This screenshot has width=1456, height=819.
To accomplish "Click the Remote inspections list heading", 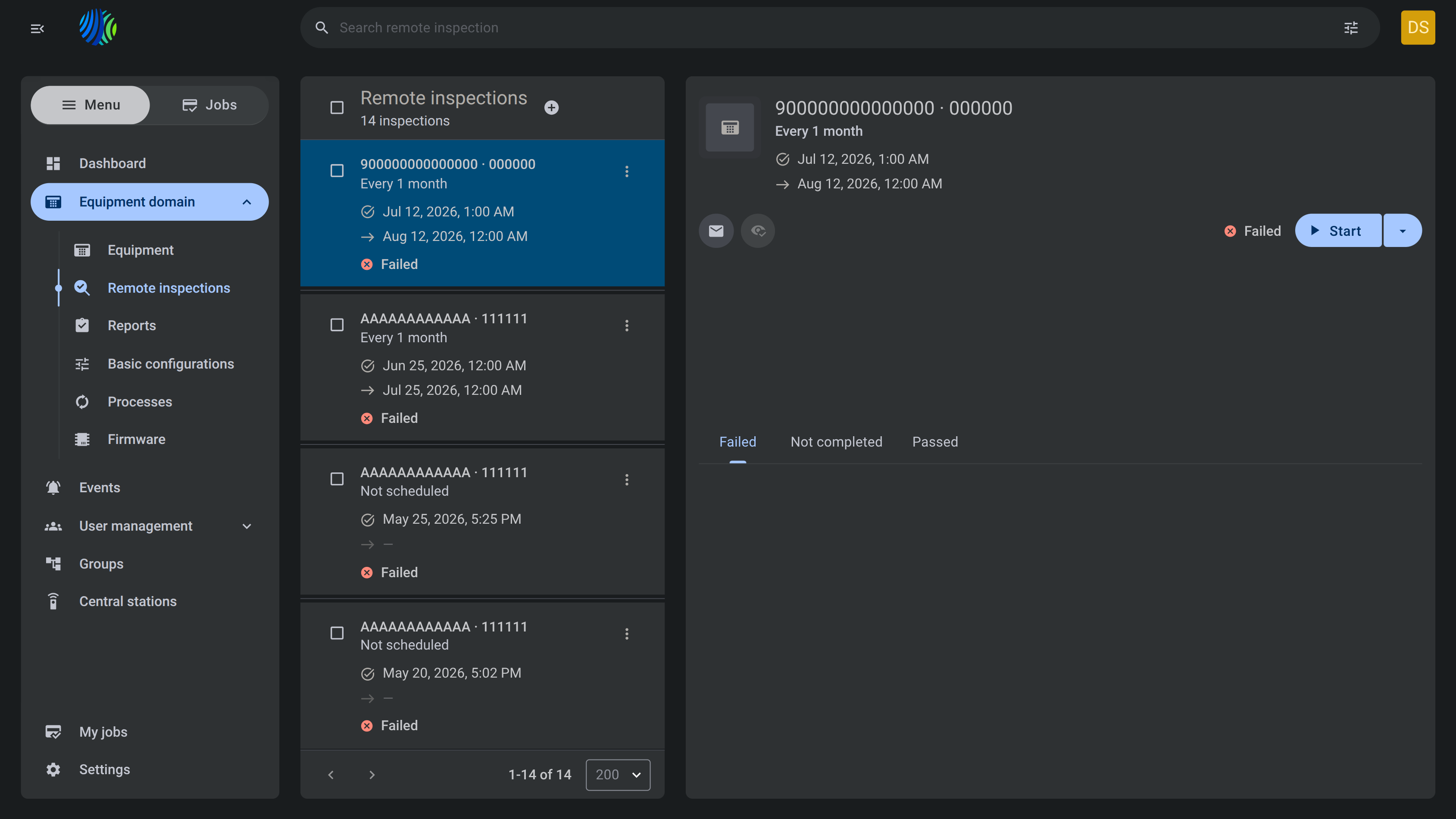I will (444, 98).
